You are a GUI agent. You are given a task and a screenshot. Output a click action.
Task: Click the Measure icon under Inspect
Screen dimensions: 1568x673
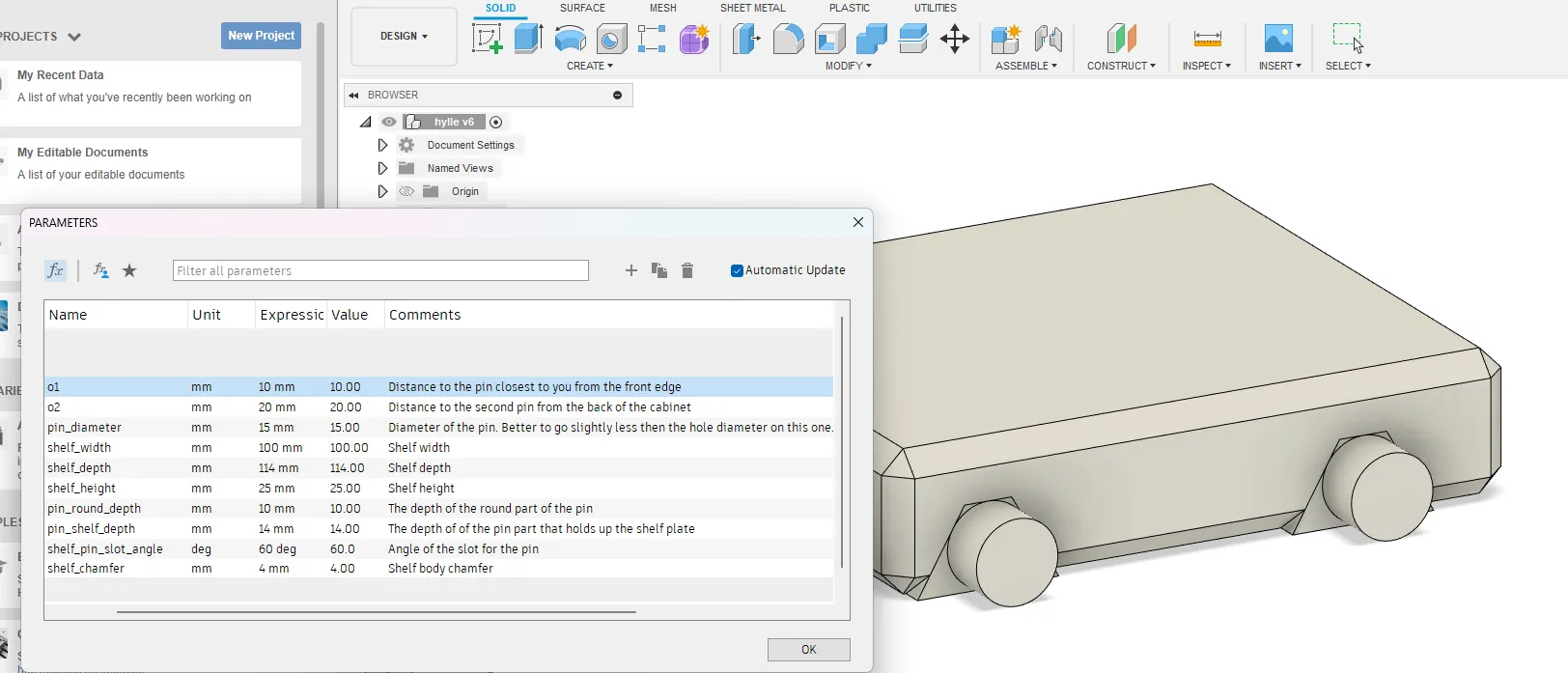[x=1207, y=39]
